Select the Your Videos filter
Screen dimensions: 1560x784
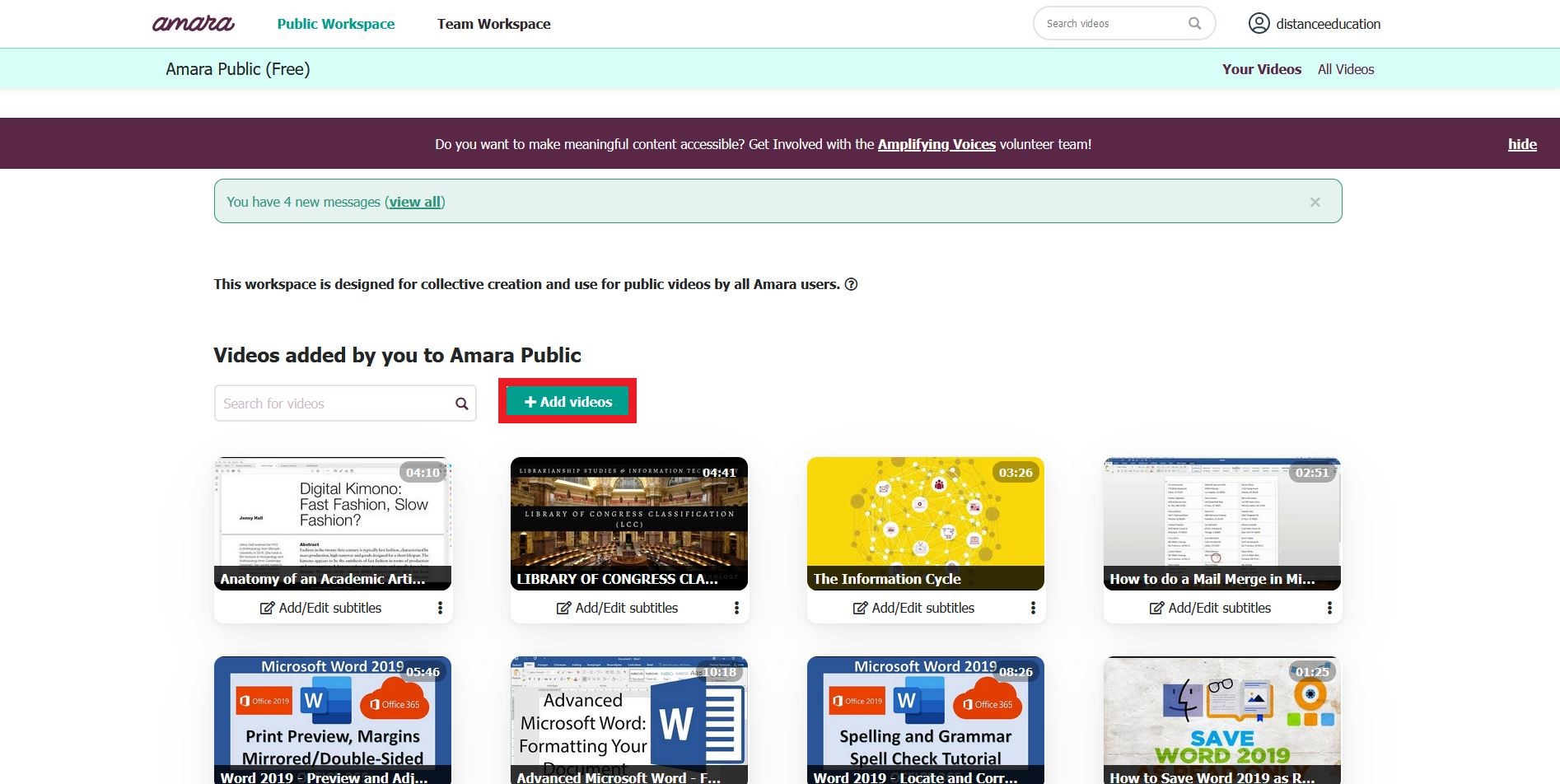(1261, 69)
